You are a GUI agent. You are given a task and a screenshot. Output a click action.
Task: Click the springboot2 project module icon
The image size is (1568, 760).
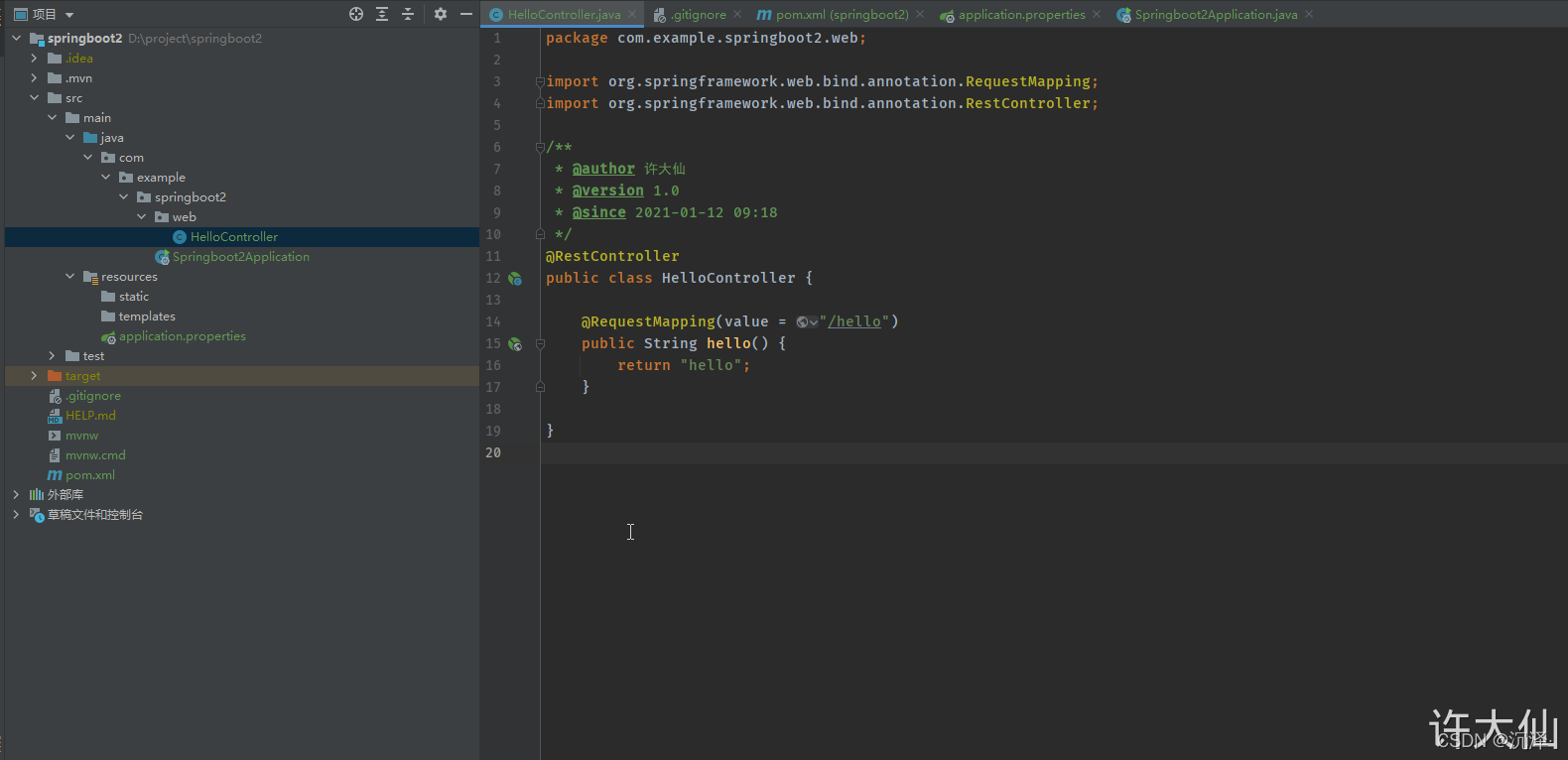37,39
